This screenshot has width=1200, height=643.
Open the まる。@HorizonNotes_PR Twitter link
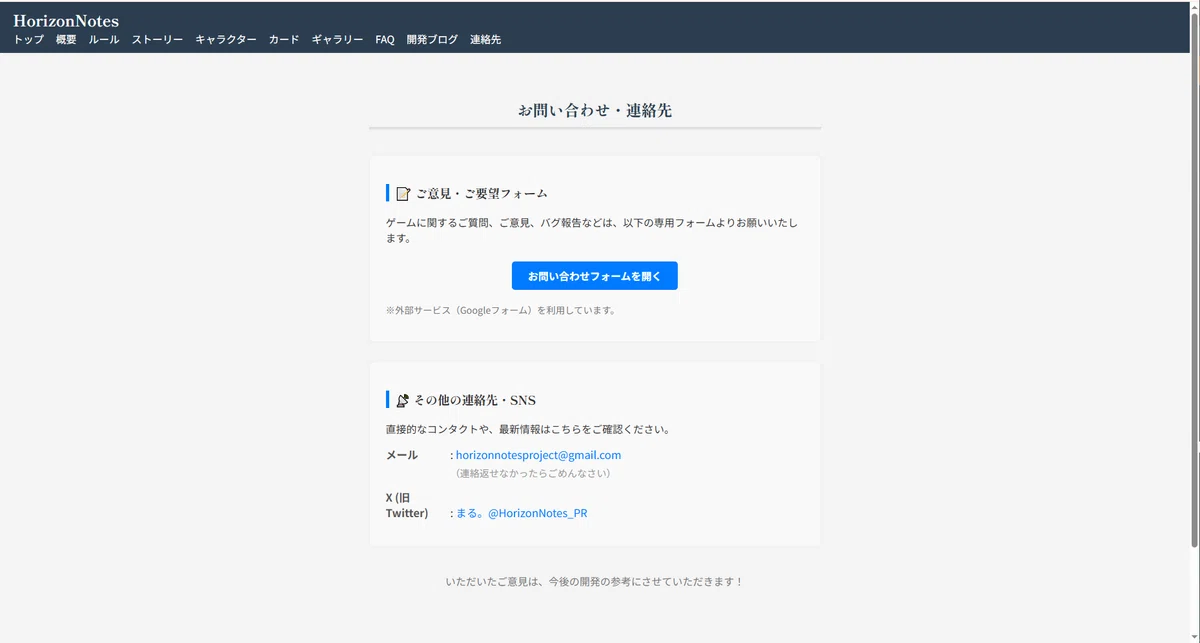coord(521,513)
